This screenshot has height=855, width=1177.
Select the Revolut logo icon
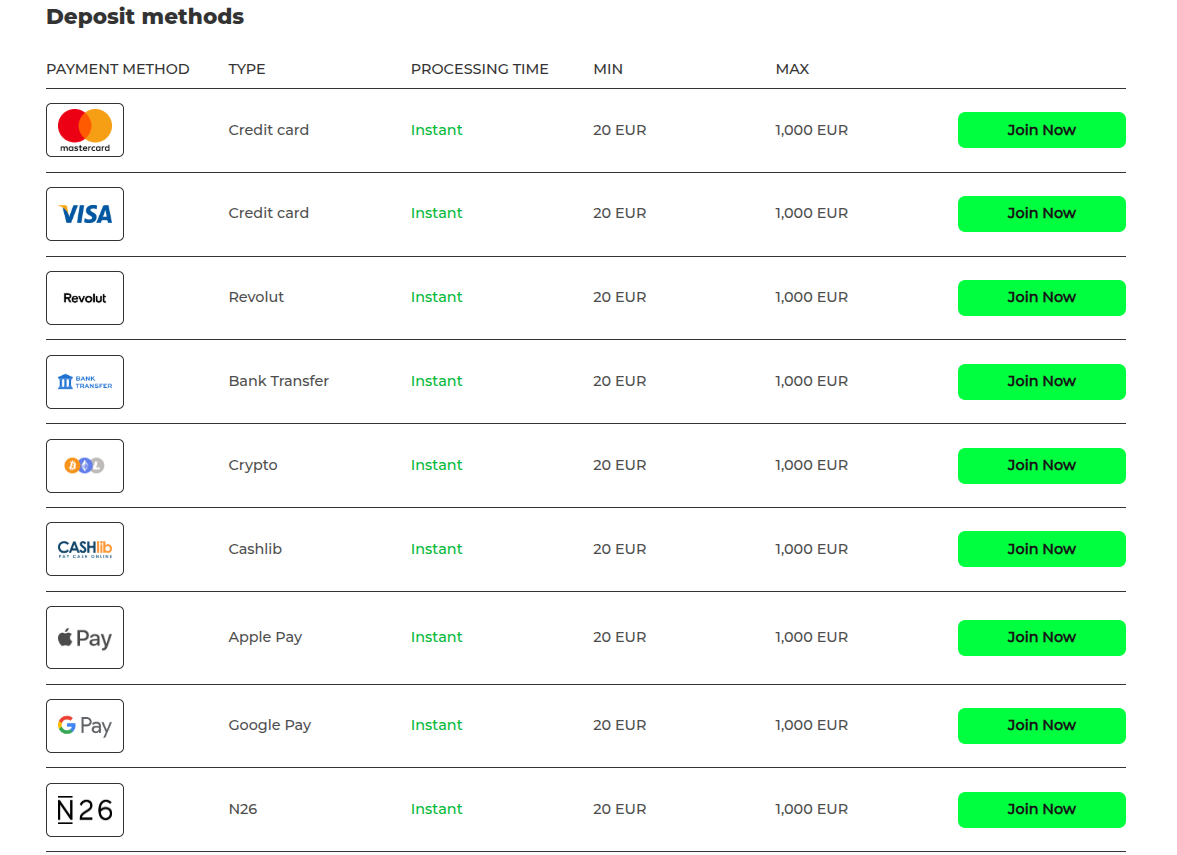tap(85, 298)
